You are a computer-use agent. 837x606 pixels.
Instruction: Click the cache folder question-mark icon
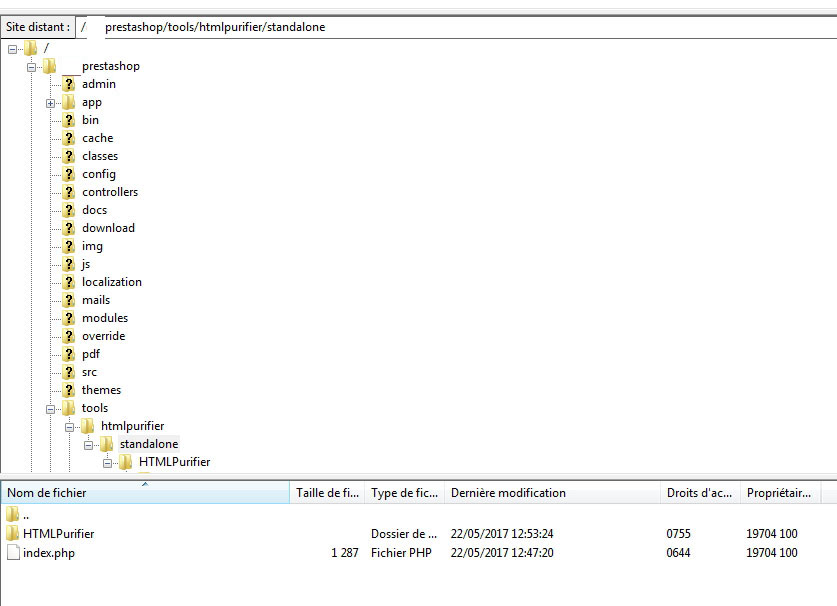tap(68, 138)
